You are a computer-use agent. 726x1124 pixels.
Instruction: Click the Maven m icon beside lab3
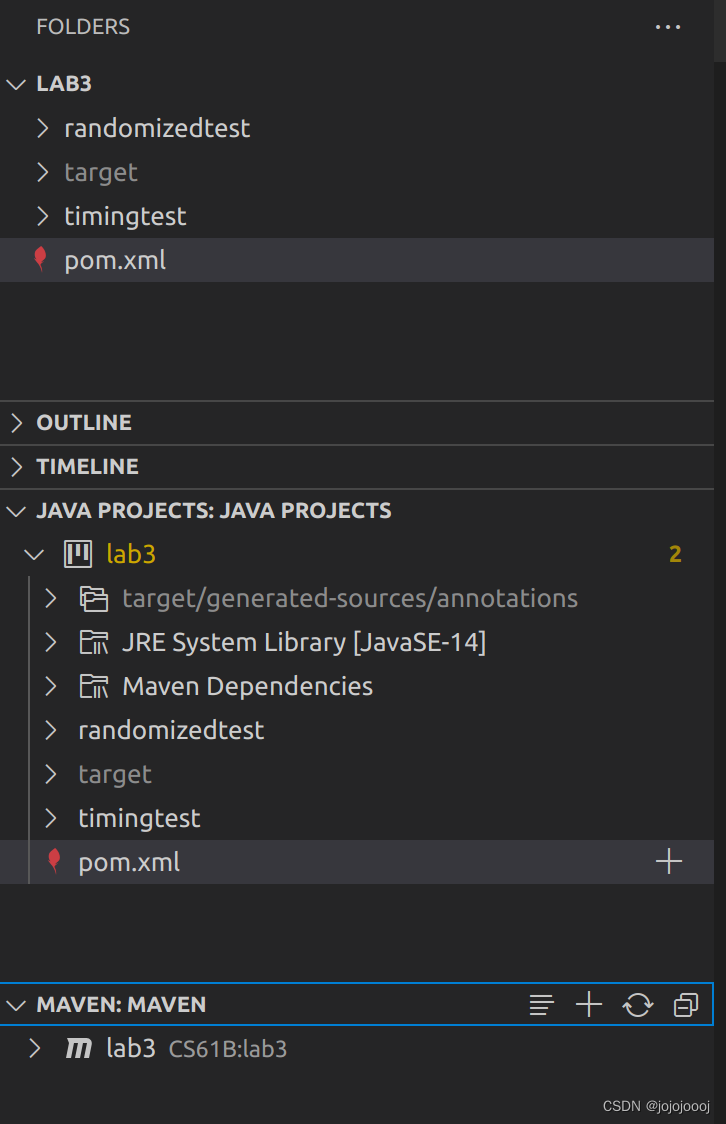click(79, 1049)
